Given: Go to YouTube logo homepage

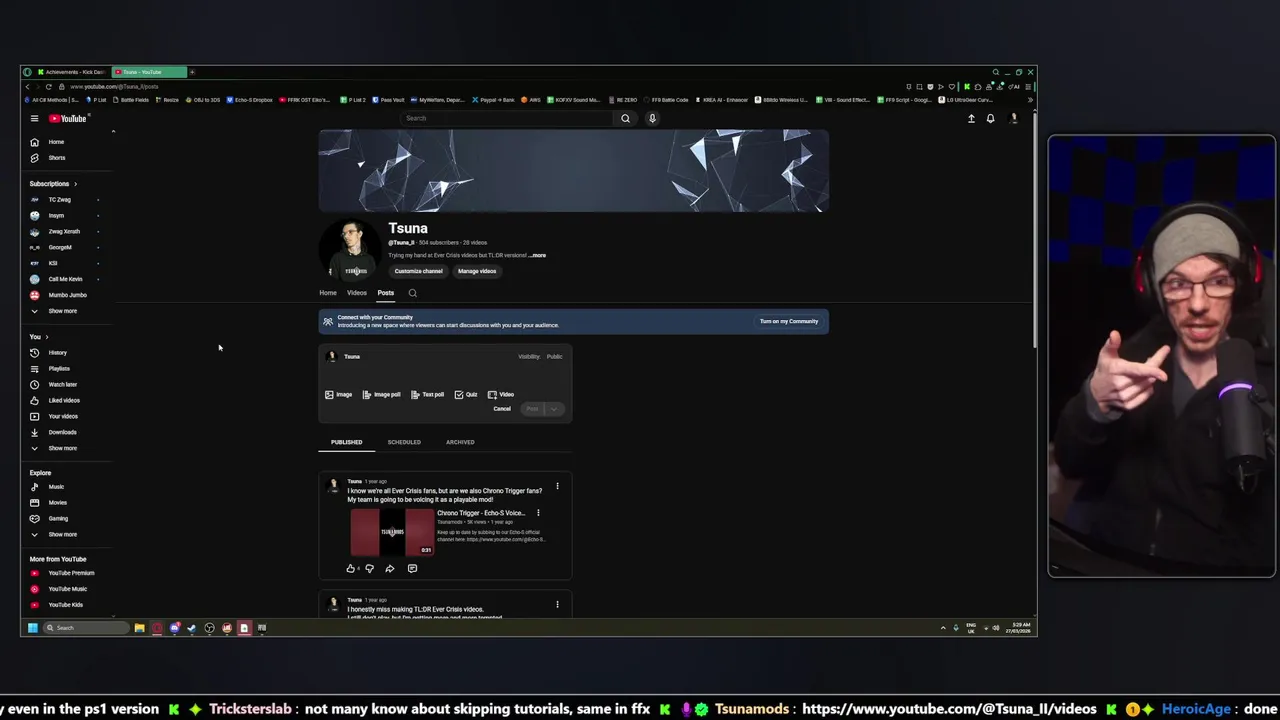Looking at the screenshot, I should (68, 119).
